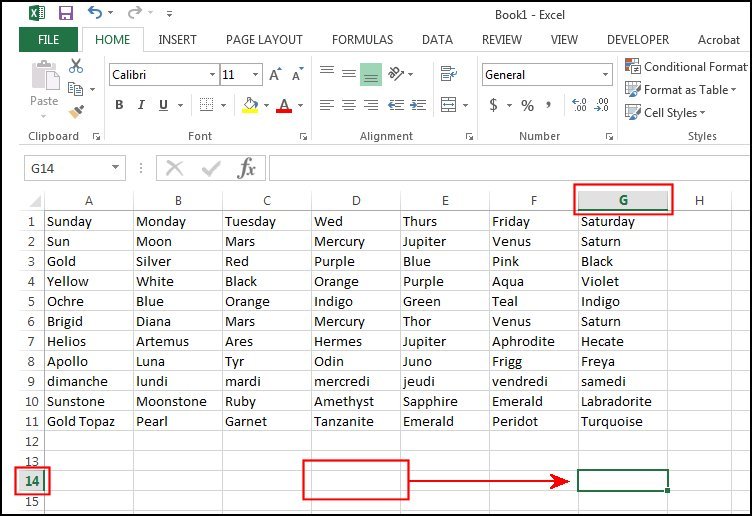Switch to the REVIEW tab
Viewport: 752px width, 516px height.
coord(502,40)
